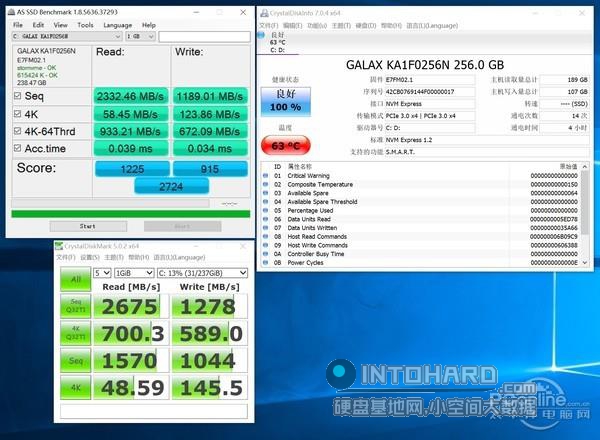Click the 良好 100 % health status box
600x440 pixels.
(x=286, y=101)
